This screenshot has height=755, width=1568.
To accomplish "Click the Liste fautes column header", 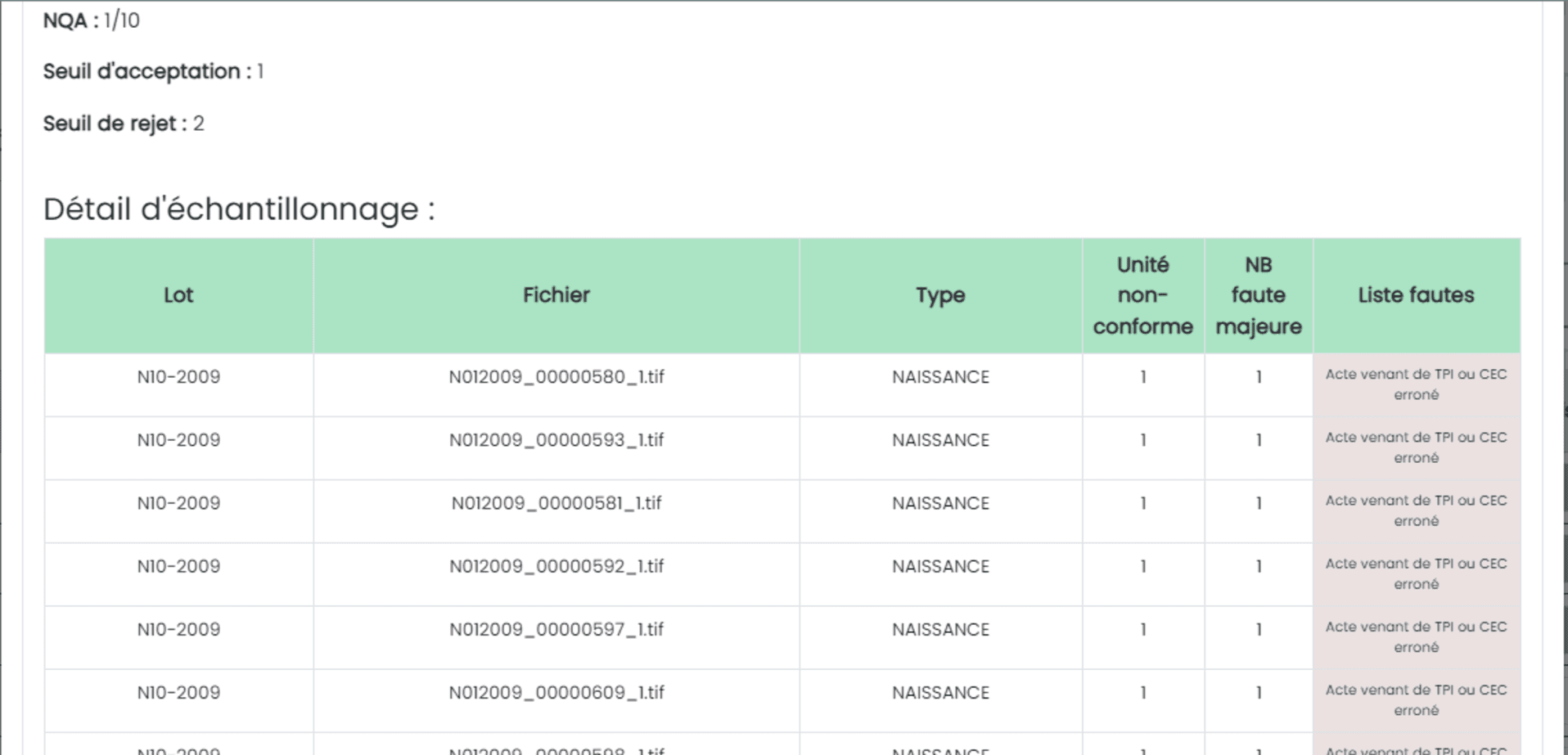I will tap(1416, 295).
